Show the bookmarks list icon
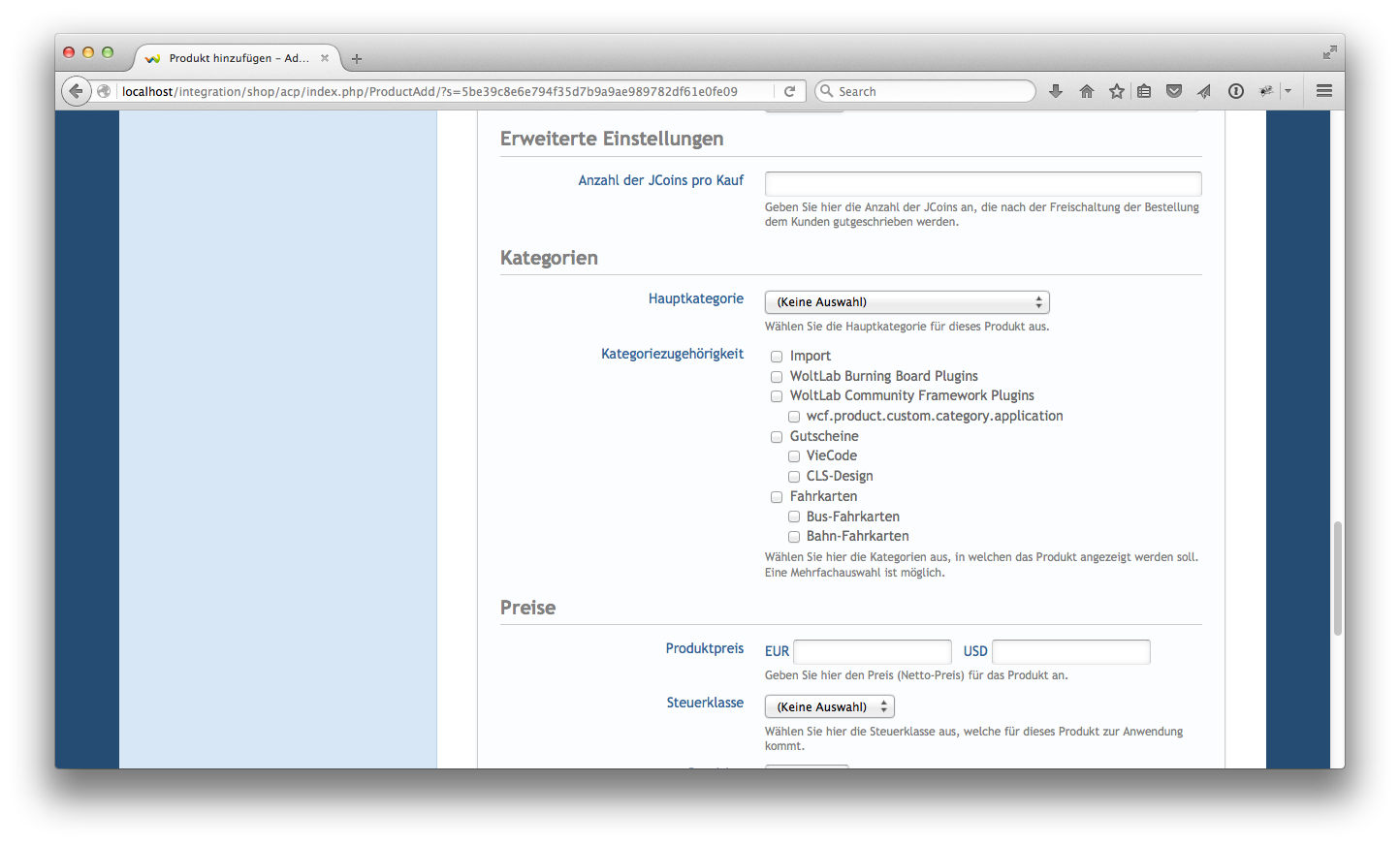This screenshot has height=845, width=1400. [1144, 91]
